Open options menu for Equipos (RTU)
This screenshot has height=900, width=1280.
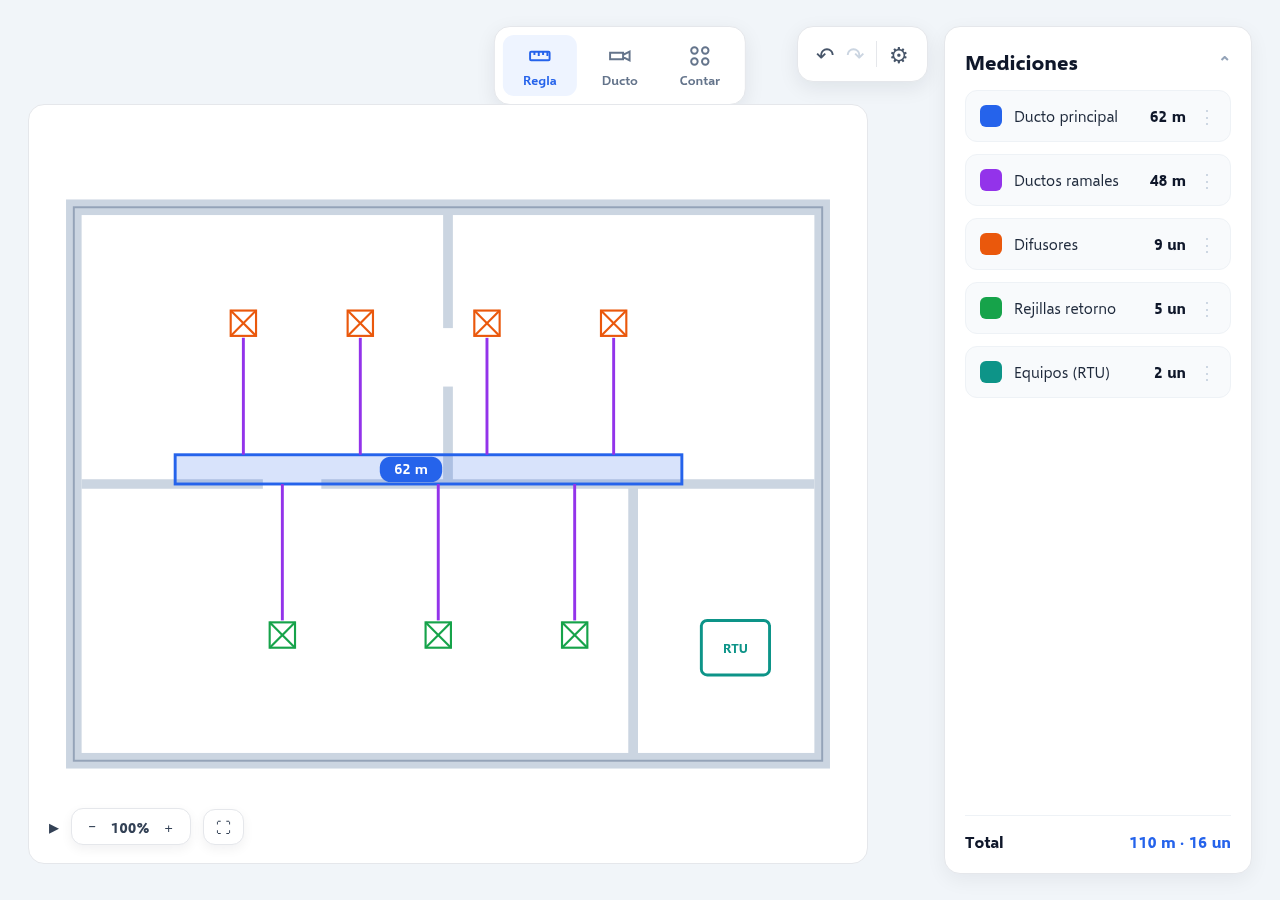(x=1207, y=373)
